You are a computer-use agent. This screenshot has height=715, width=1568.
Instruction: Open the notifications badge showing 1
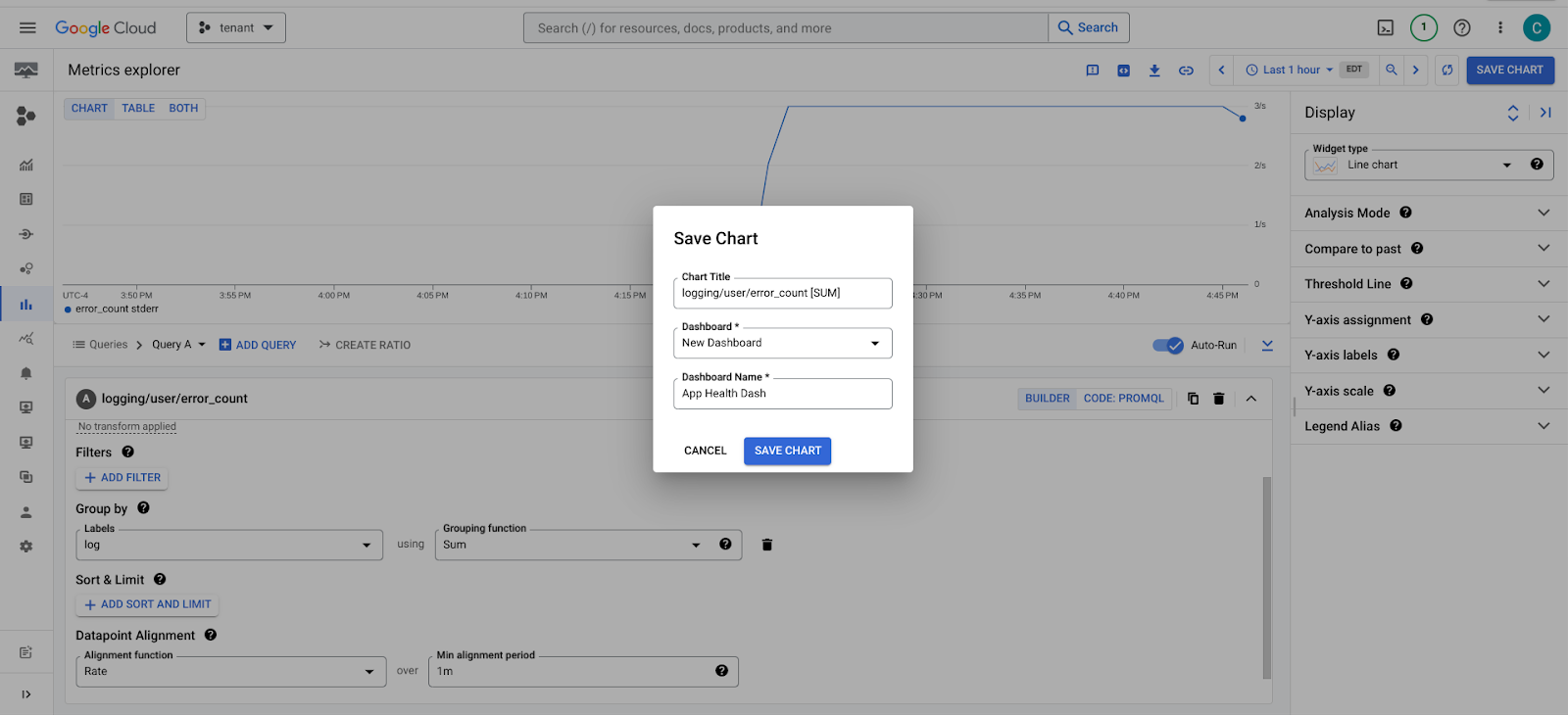pos(1424,27)
